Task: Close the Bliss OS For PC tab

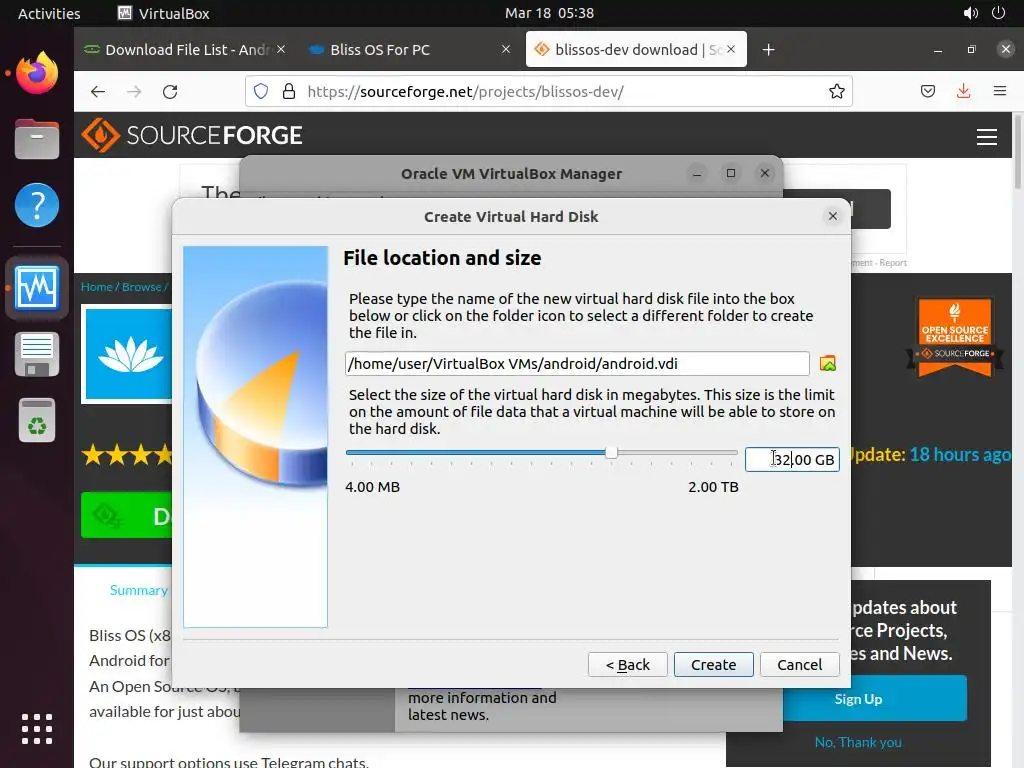Action: pyautogui.click(x=505, y=50)
